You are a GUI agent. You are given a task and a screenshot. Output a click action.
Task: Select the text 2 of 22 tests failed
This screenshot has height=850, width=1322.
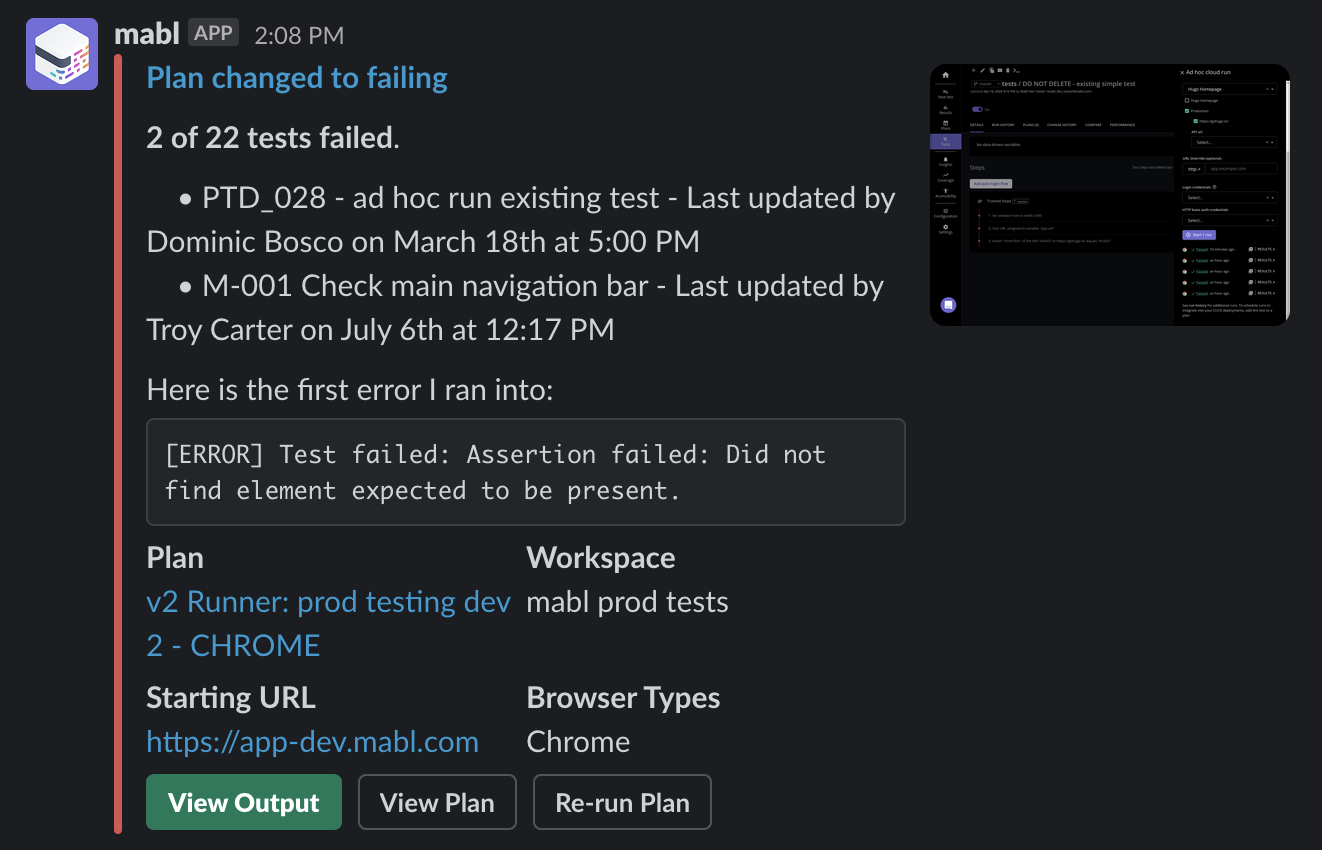pos(273,138)
